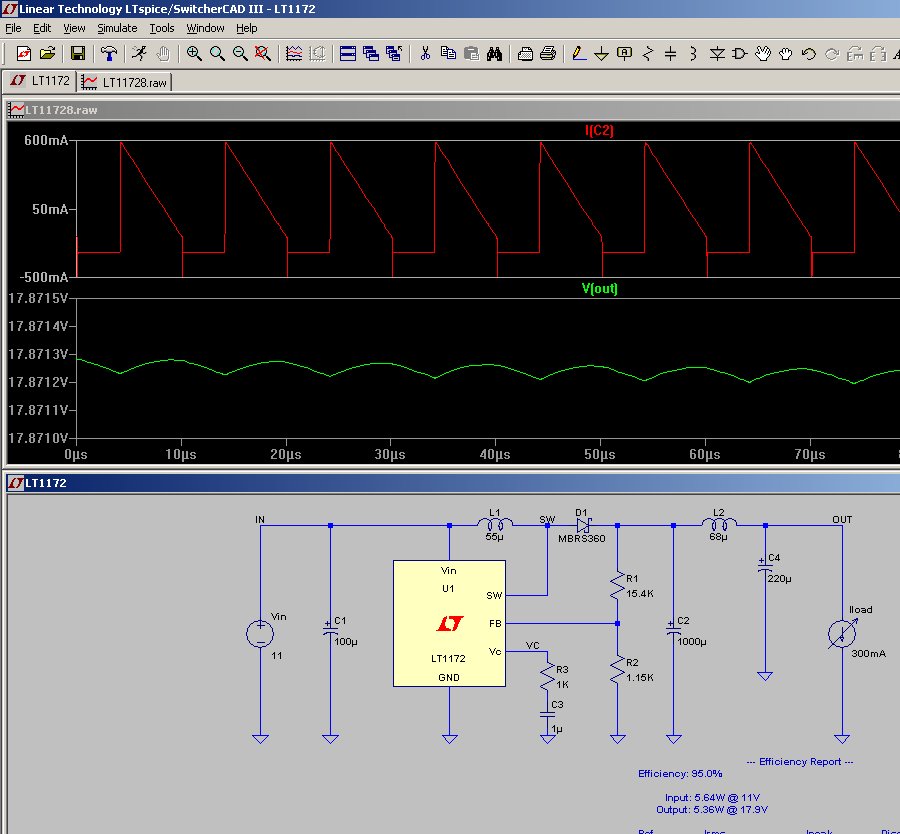The image size is (900, 834).
Task: Select the Vin voltage source symbol
Action: point(260,634)
